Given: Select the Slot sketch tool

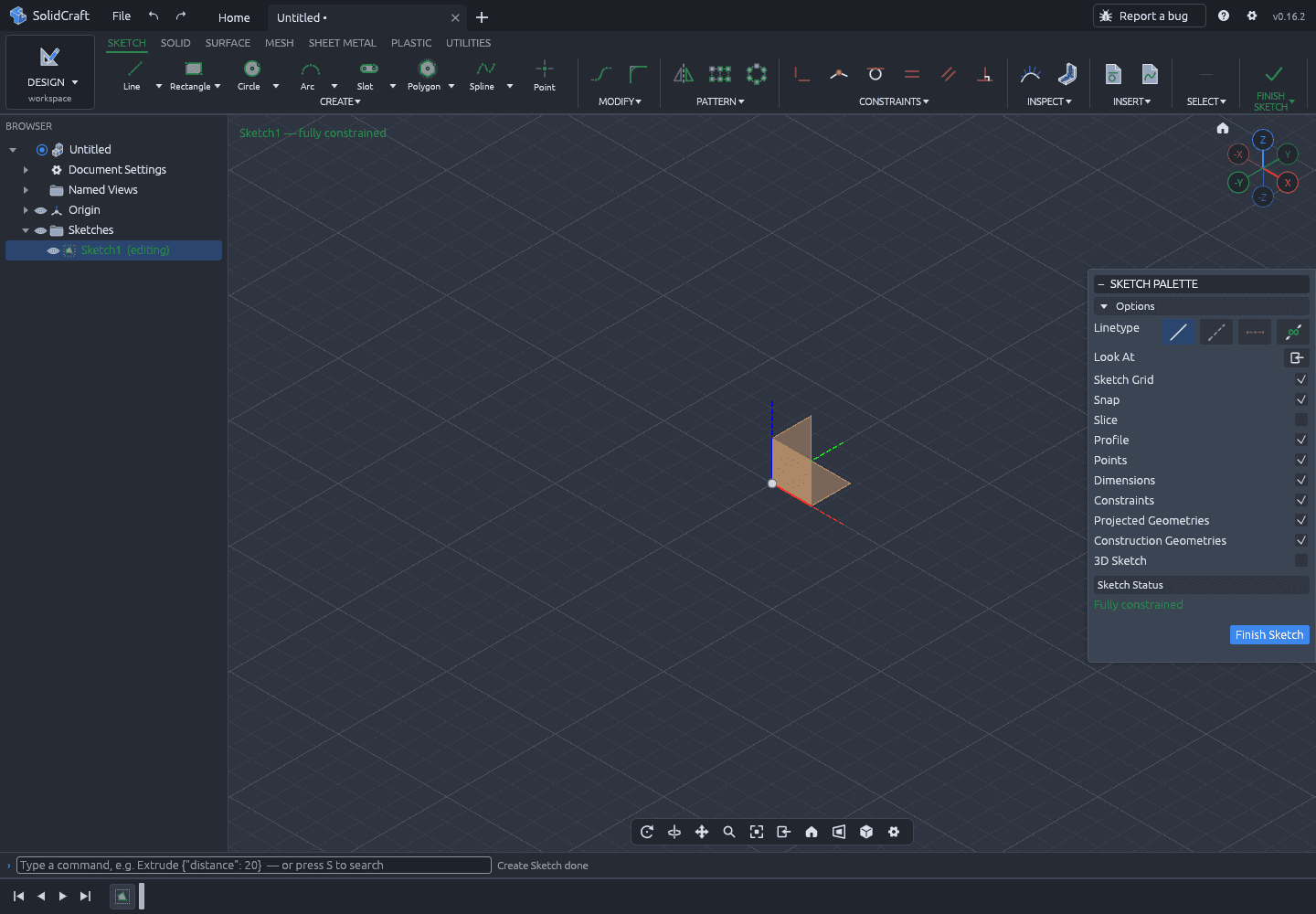Looking at the screenshot, I should click(368, 74).
